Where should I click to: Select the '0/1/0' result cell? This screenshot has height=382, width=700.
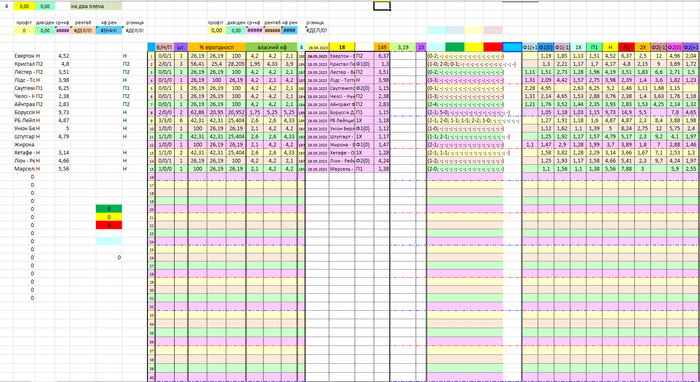pos(164,80)
